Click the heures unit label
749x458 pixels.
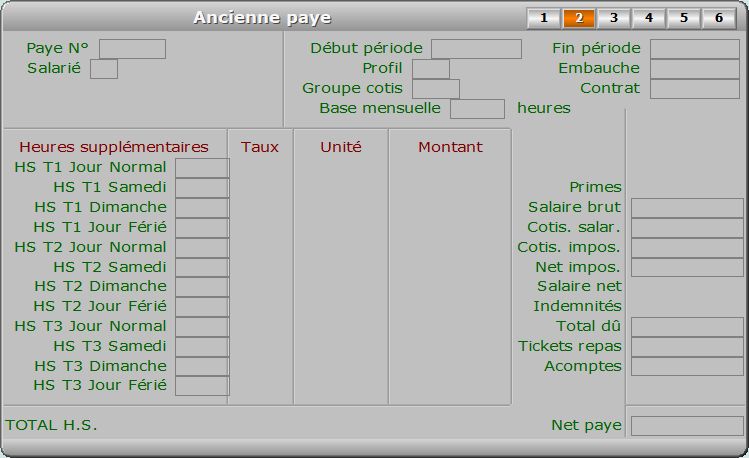pos(544,108)
